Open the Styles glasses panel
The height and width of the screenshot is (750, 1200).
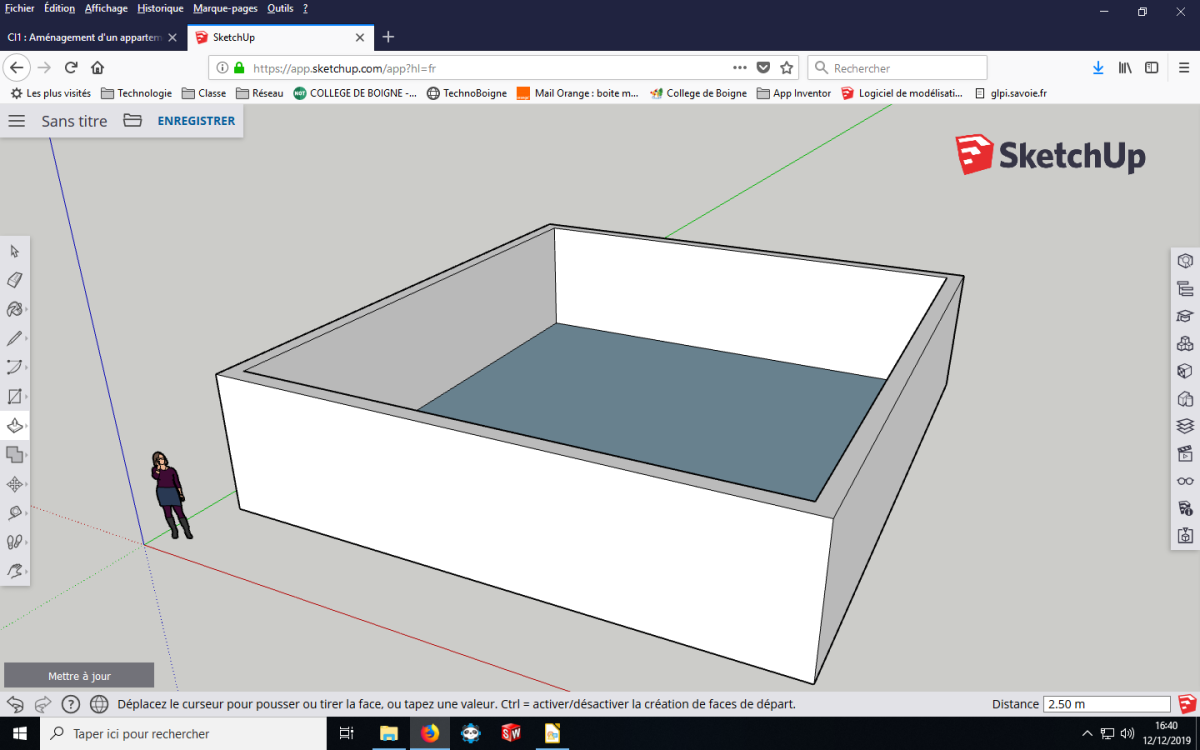(1185, 481)
